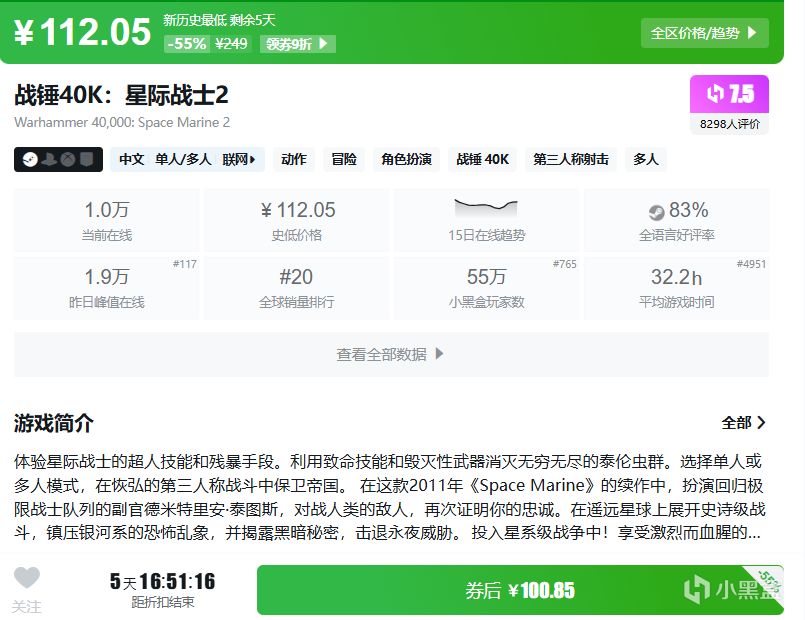Click the 游戏简介 section heading
The image size is (805, 620).
(x=54, y=423)
